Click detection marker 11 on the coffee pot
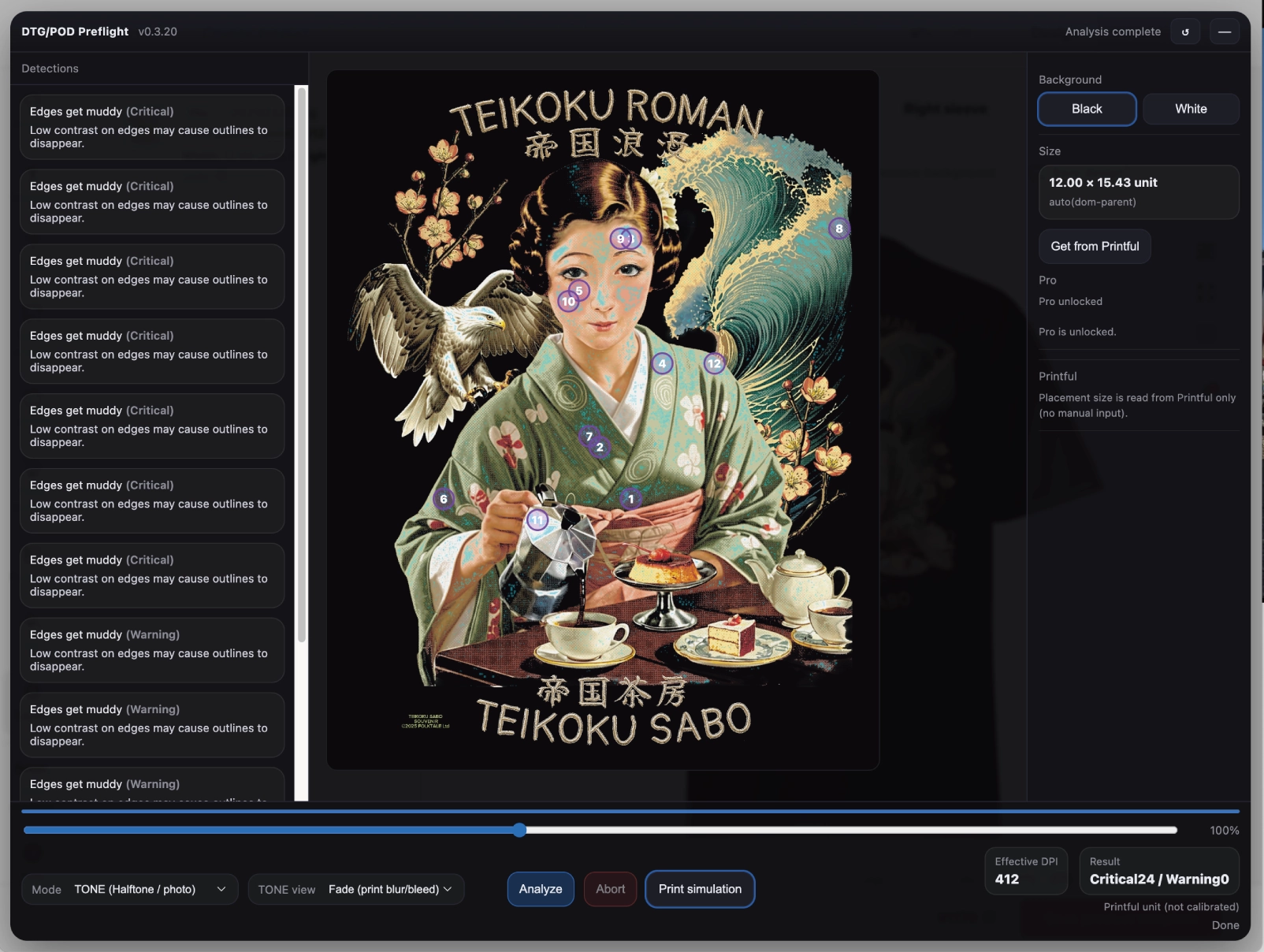Screen dimensions: 1264x952 [x=537, y=519]
